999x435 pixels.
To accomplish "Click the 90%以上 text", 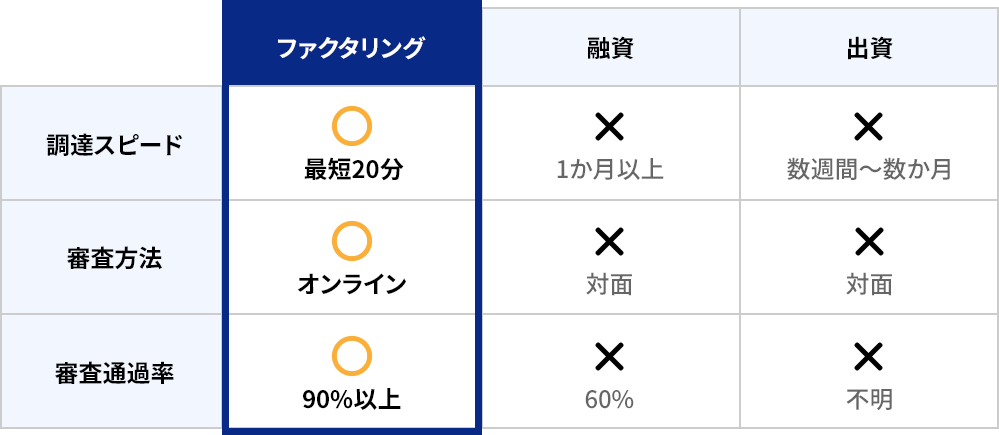I will coord(351,400).
